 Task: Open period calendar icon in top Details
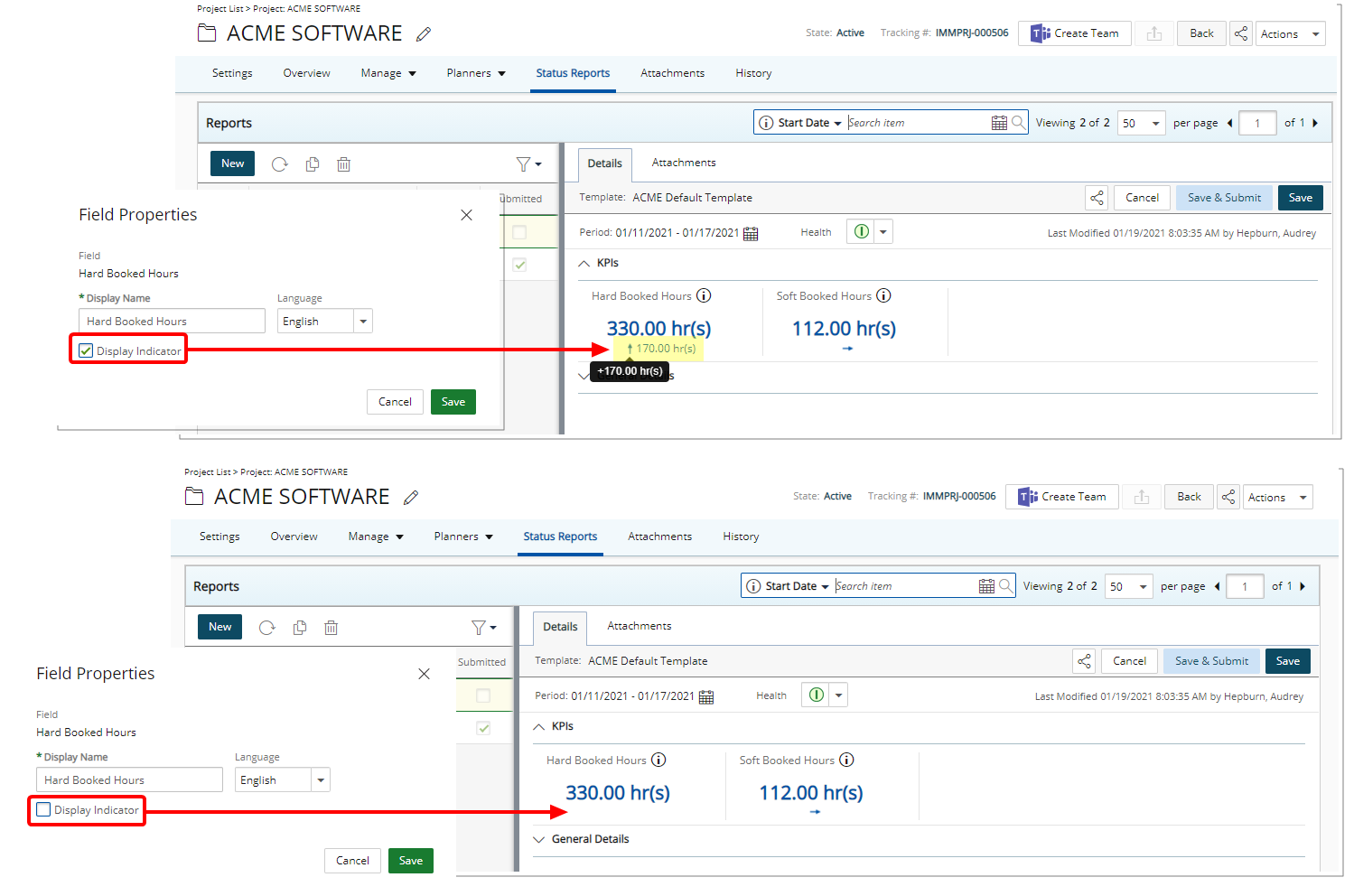pos(751,233)
